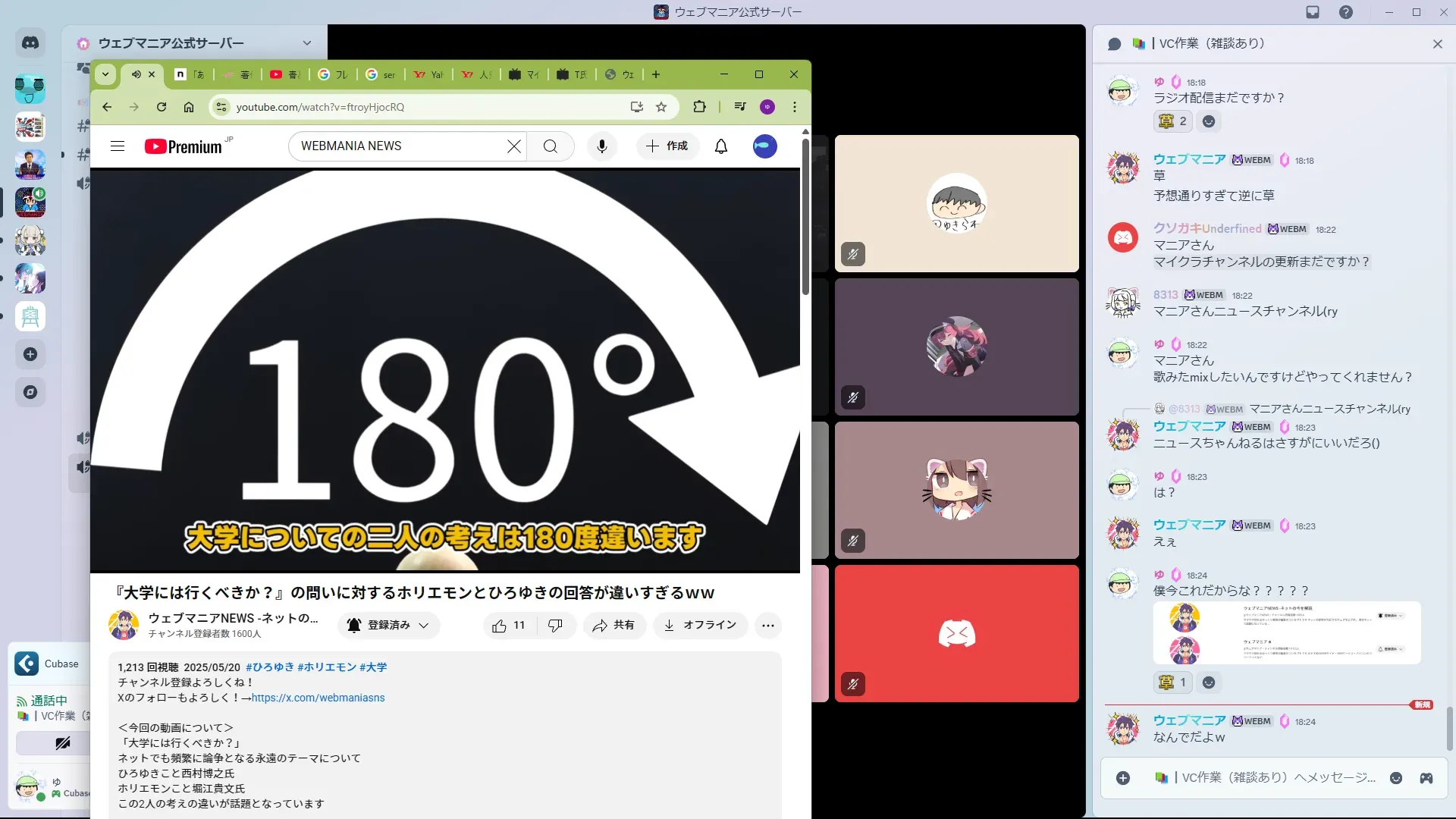Open the x.com/webmaniasns link

click(318, 698)
